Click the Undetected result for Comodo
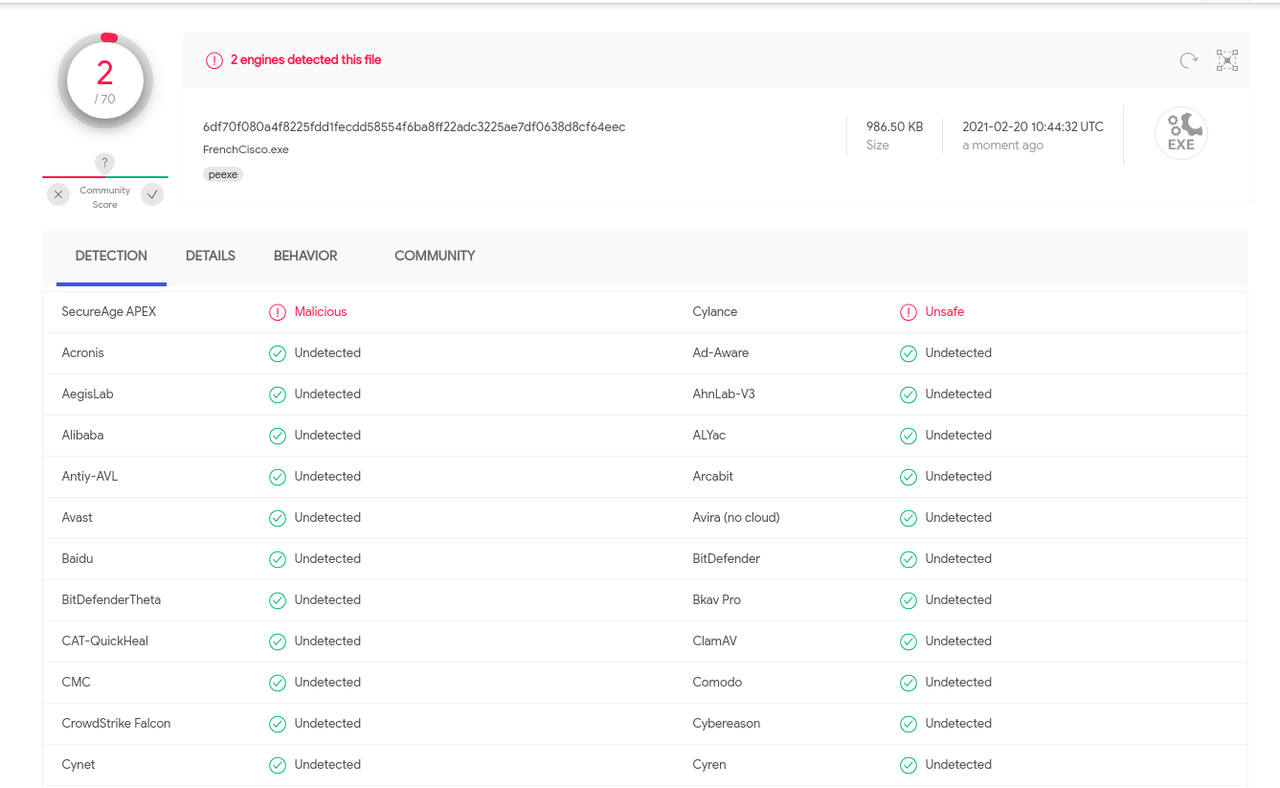 (x=959, y=682)
